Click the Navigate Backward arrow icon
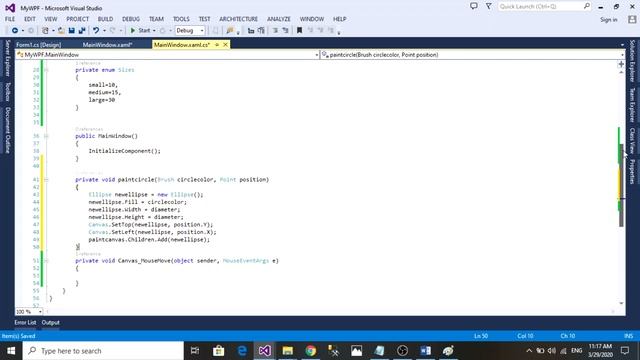Screen dimensions: 640x360 click(x=15, y=30)
